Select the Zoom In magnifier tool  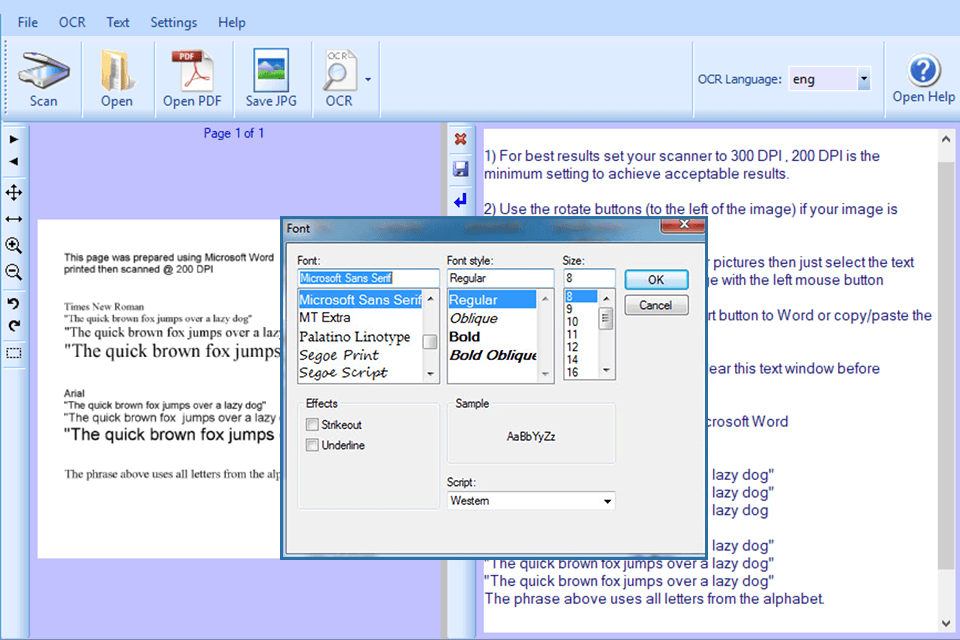click(13, 245)
